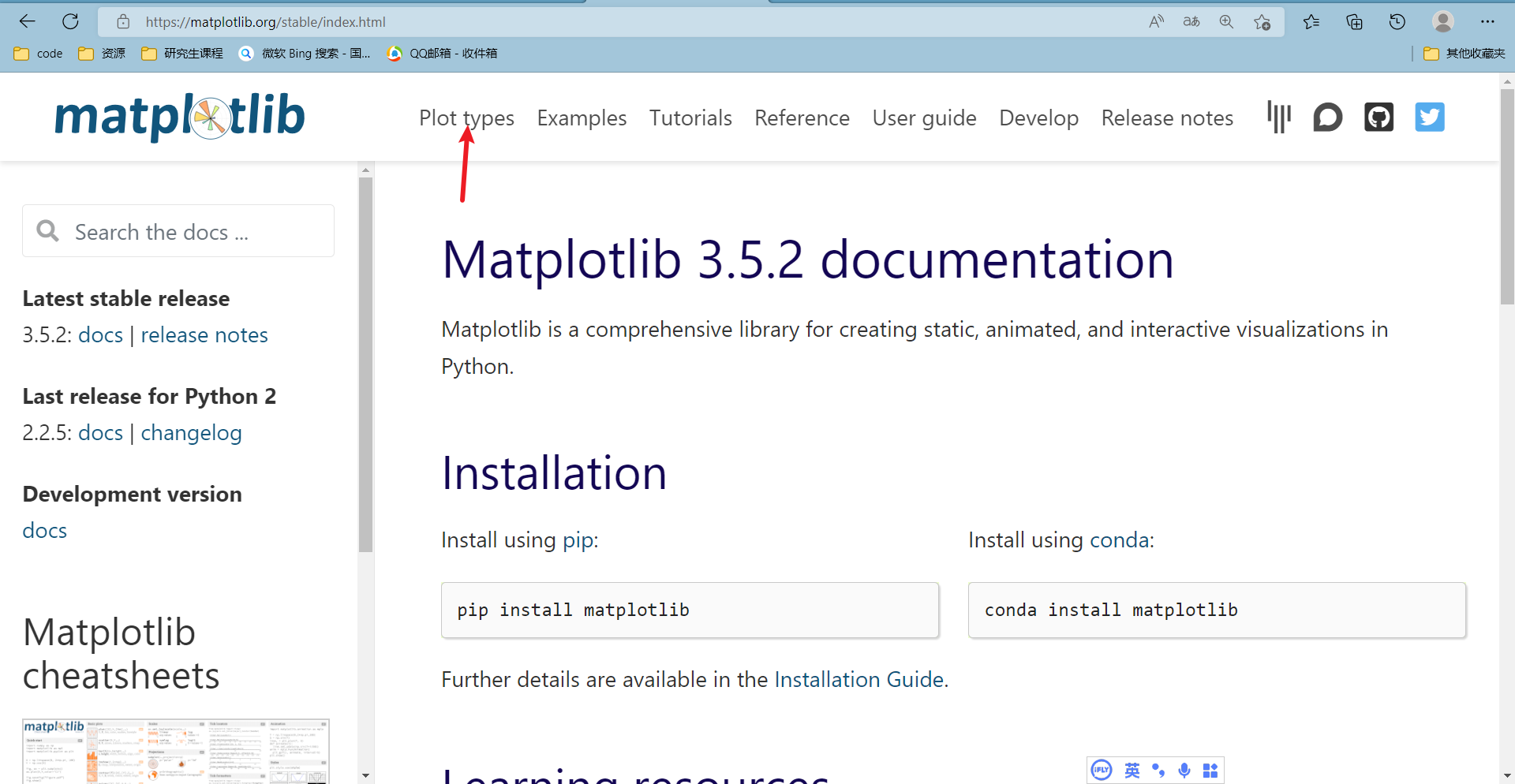Open the Favorites list icon
The width and height of the screenshot is (1515, 784).
[x=1311, y=21]
